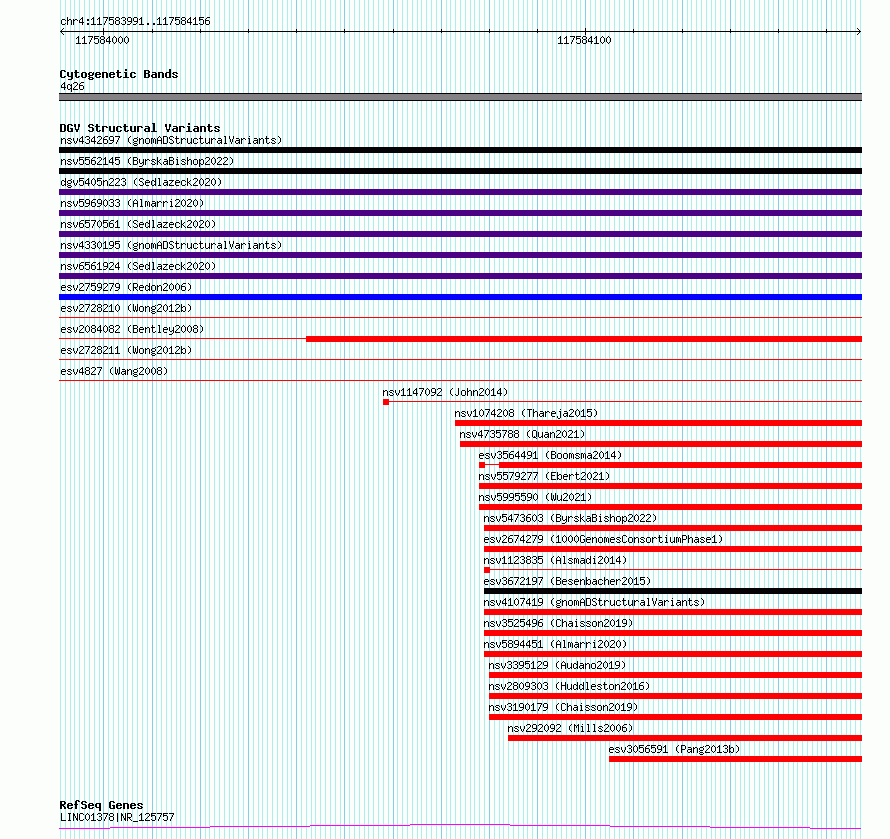Open nsv3395129 (Audano2019) variant
The width and height of the screenshot is (890, 839).
[x=557, y=665]
